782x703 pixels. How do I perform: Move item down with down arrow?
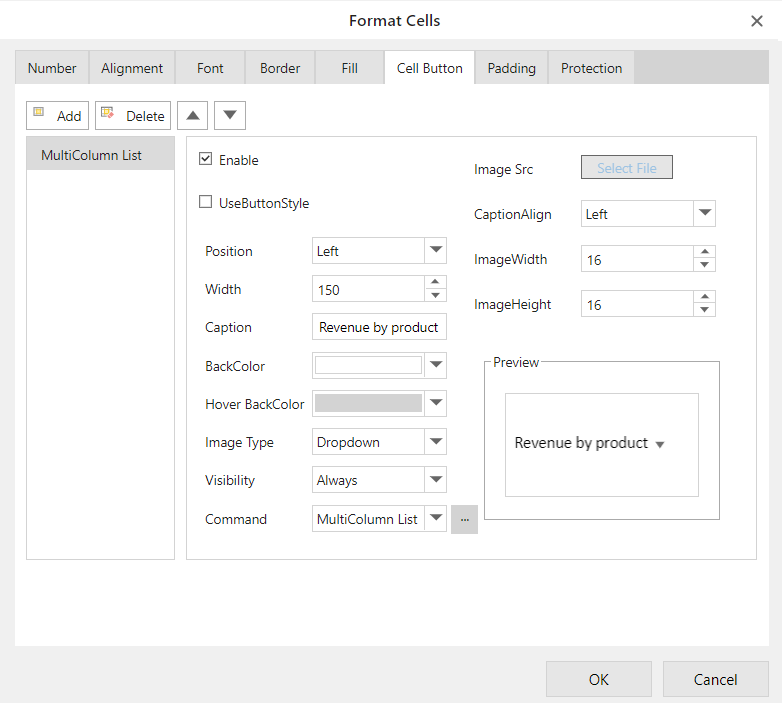click(230, 116)
